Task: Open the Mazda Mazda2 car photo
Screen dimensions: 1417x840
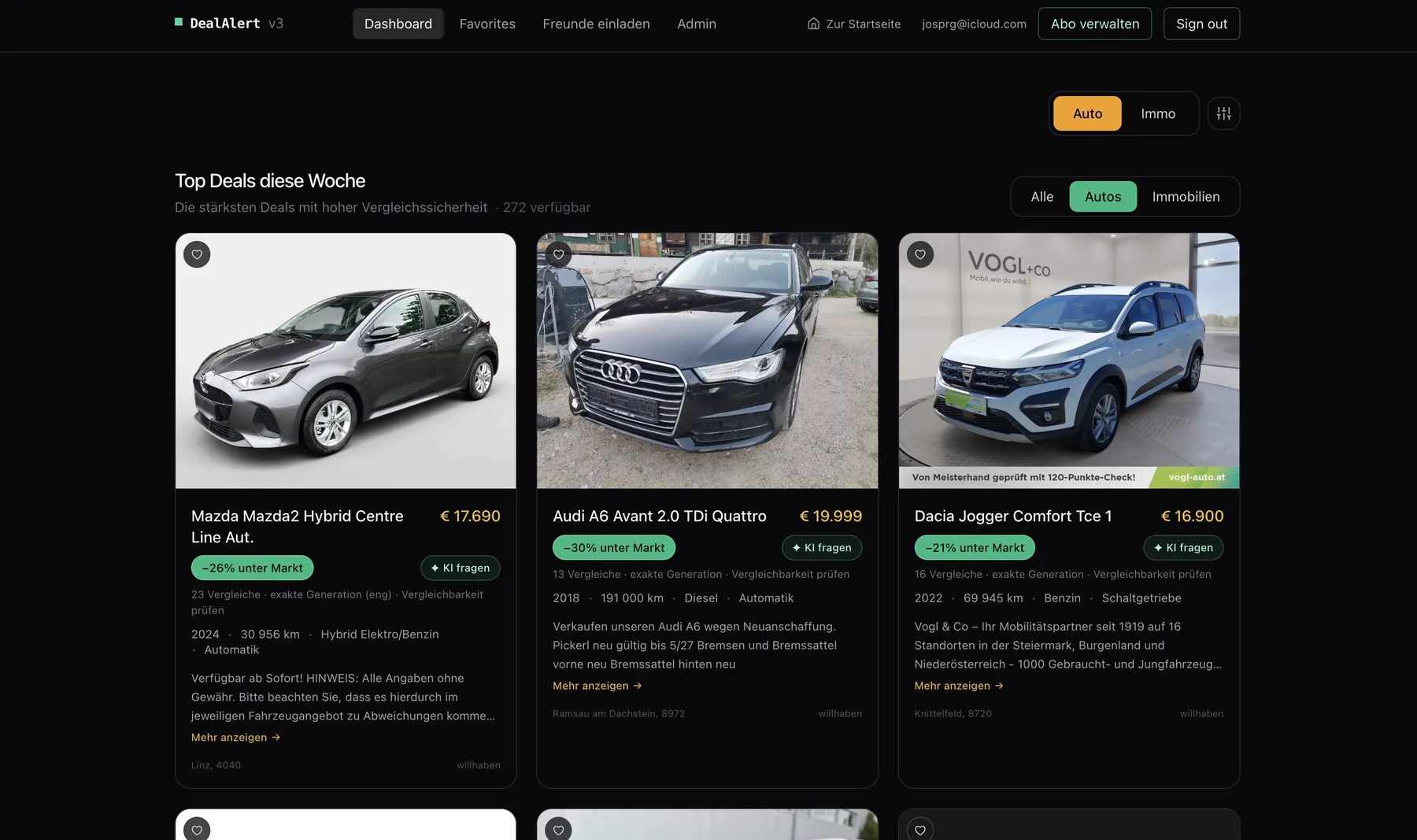Action: point(346,361)
